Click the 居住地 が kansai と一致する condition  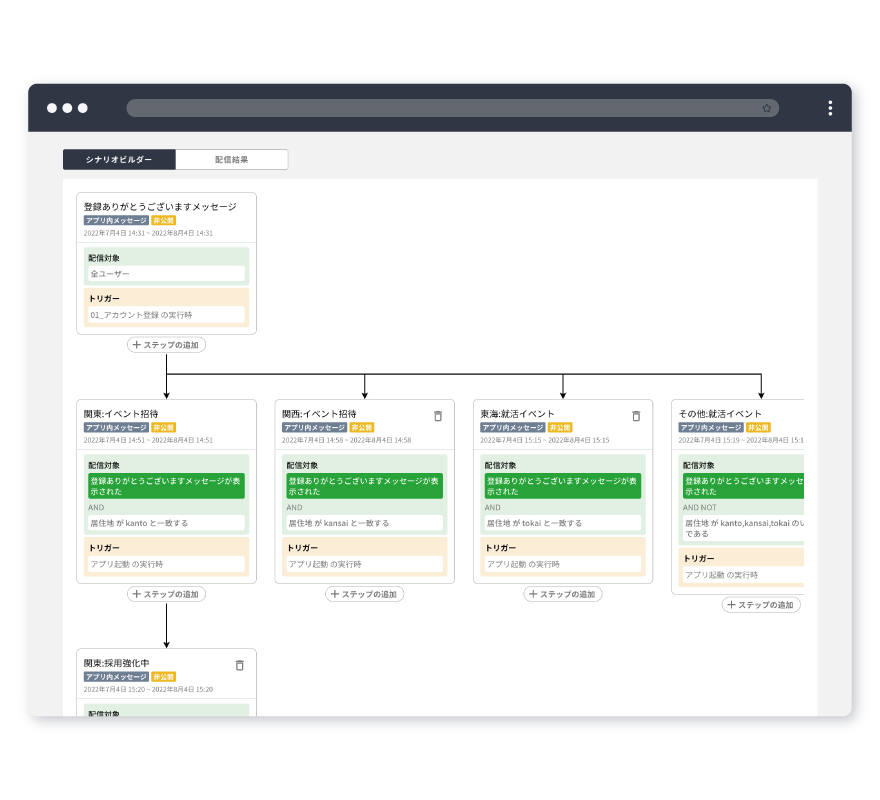click(x=364, y=523)
